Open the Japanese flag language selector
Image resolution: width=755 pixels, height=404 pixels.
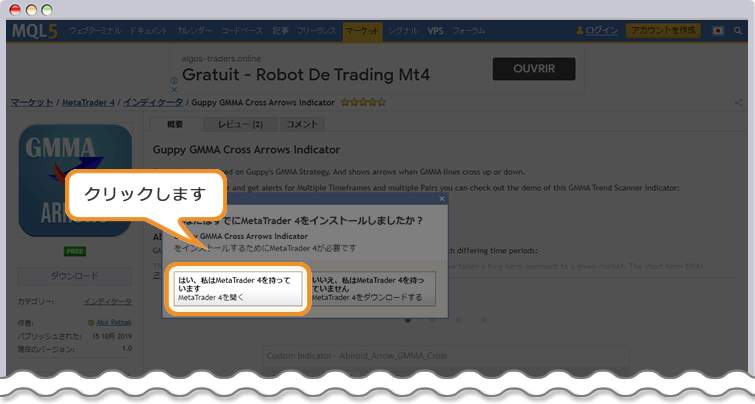pos(717,31)
